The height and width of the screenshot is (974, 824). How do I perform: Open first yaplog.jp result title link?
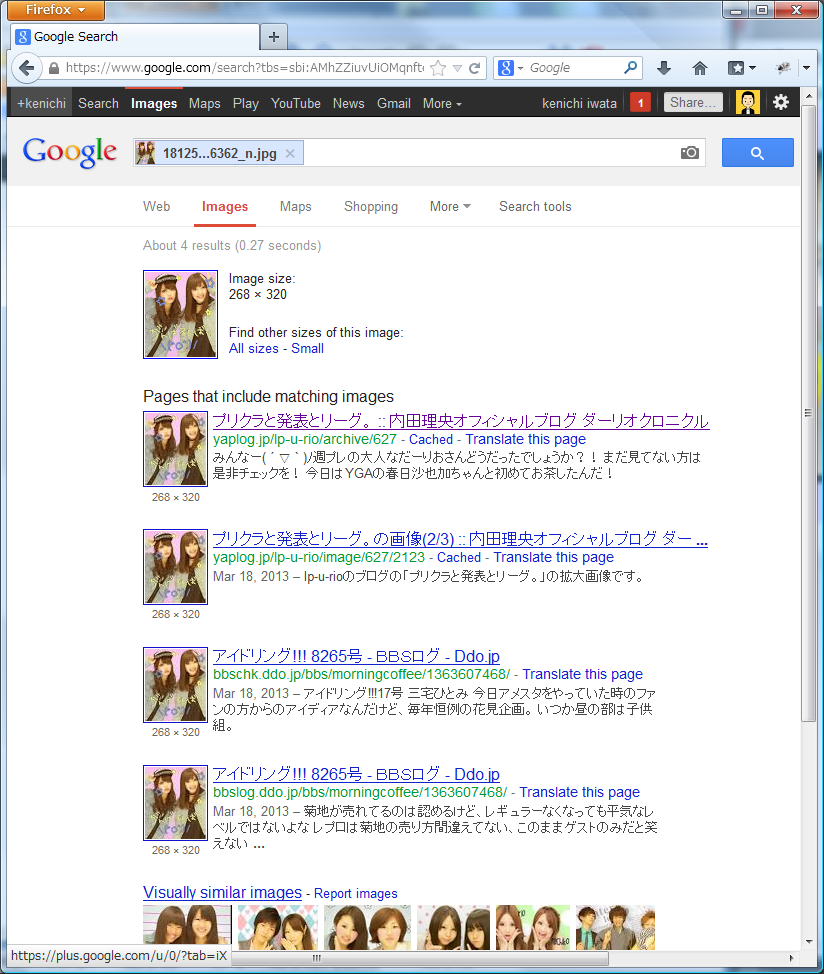461,421
